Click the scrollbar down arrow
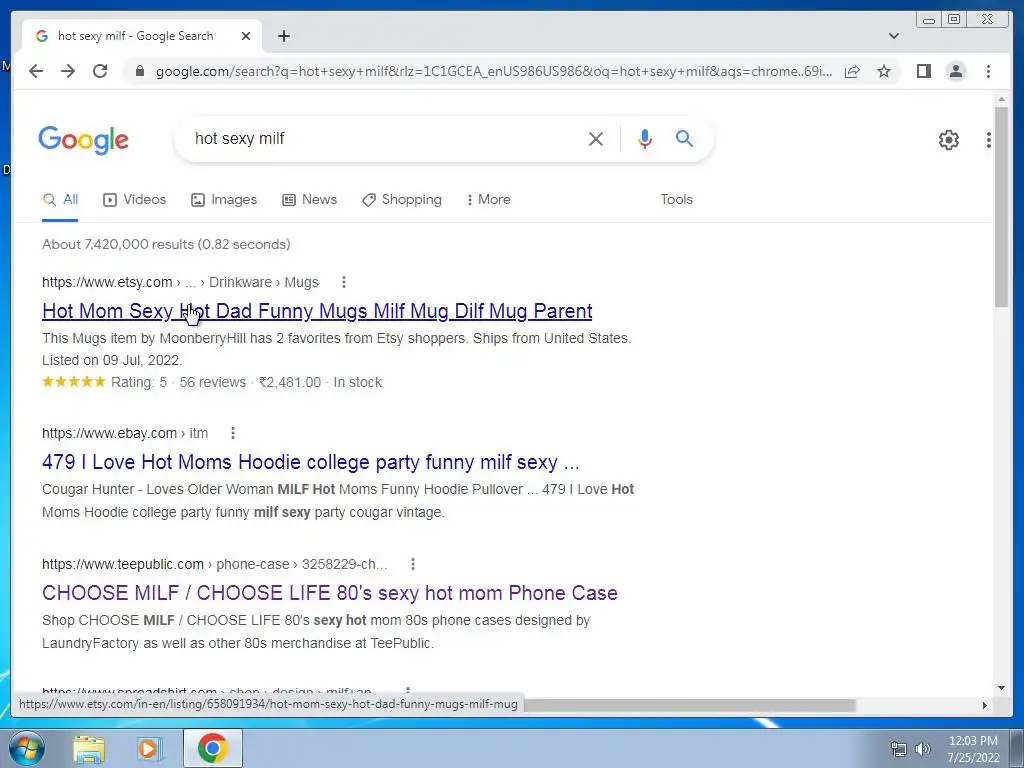This screenshot has width=1024, height=768. (x=1002, y=688)
